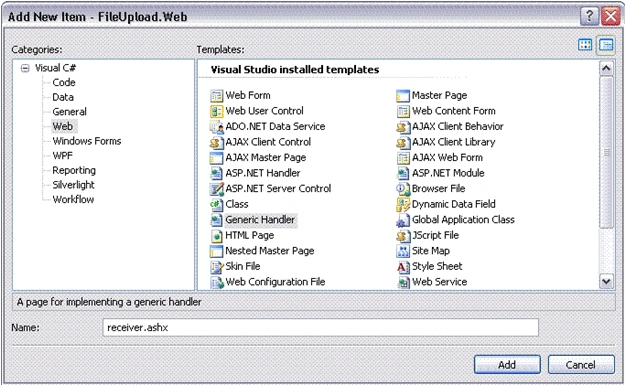The image size is (626, 385).
Task: Choose the Class template label
Action: point(237,204)
